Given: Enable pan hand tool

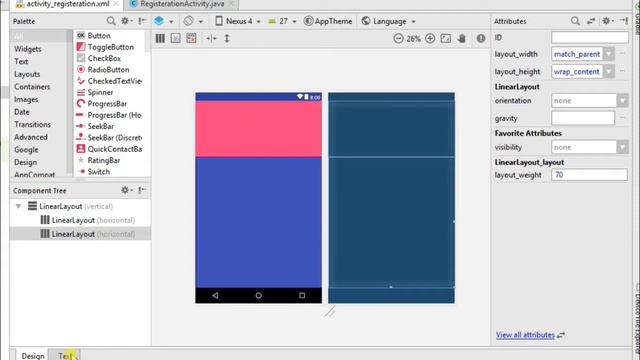Looking at the screenshot, I should (462, 38).
